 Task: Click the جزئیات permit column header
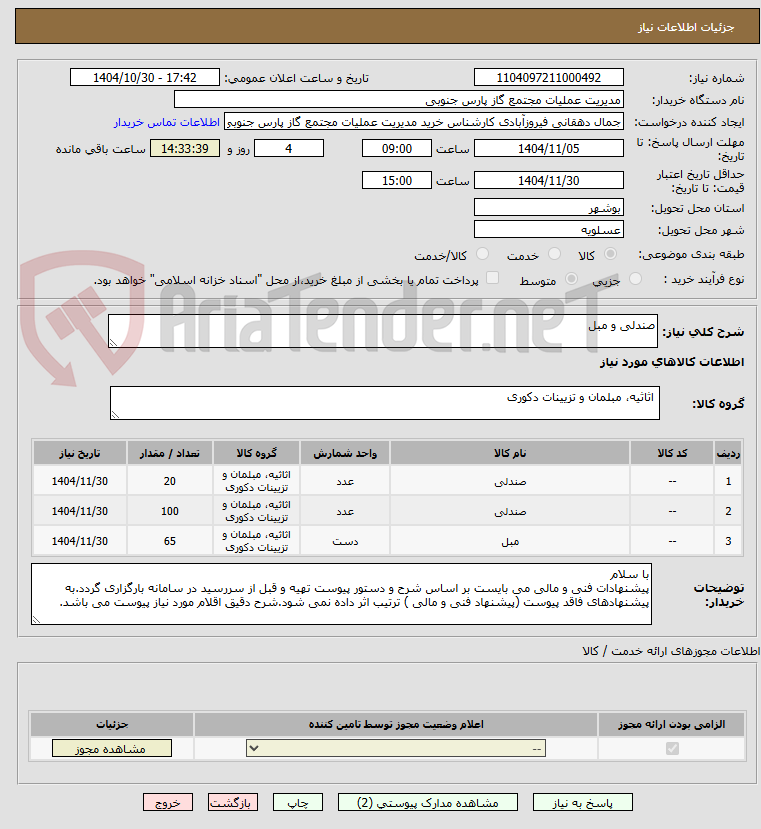point(112,724)
